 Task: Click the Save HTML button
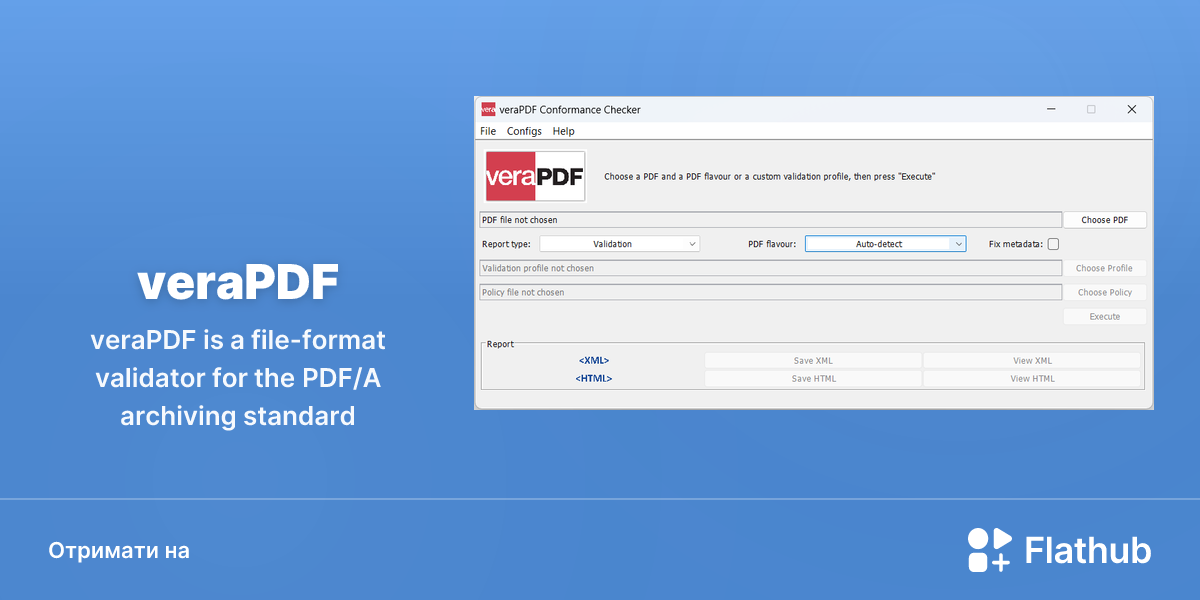(x=813, y=379)
